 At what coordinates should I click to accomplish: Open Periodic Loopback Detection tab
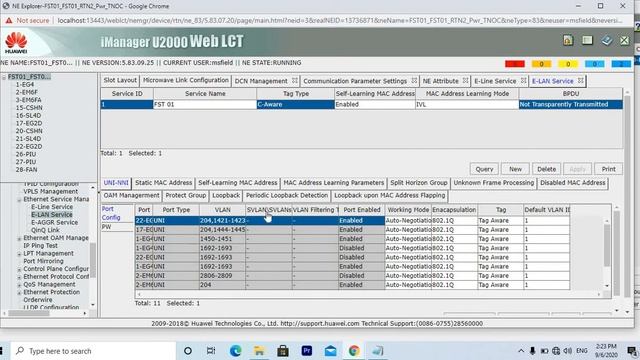(x=287, y=196)
